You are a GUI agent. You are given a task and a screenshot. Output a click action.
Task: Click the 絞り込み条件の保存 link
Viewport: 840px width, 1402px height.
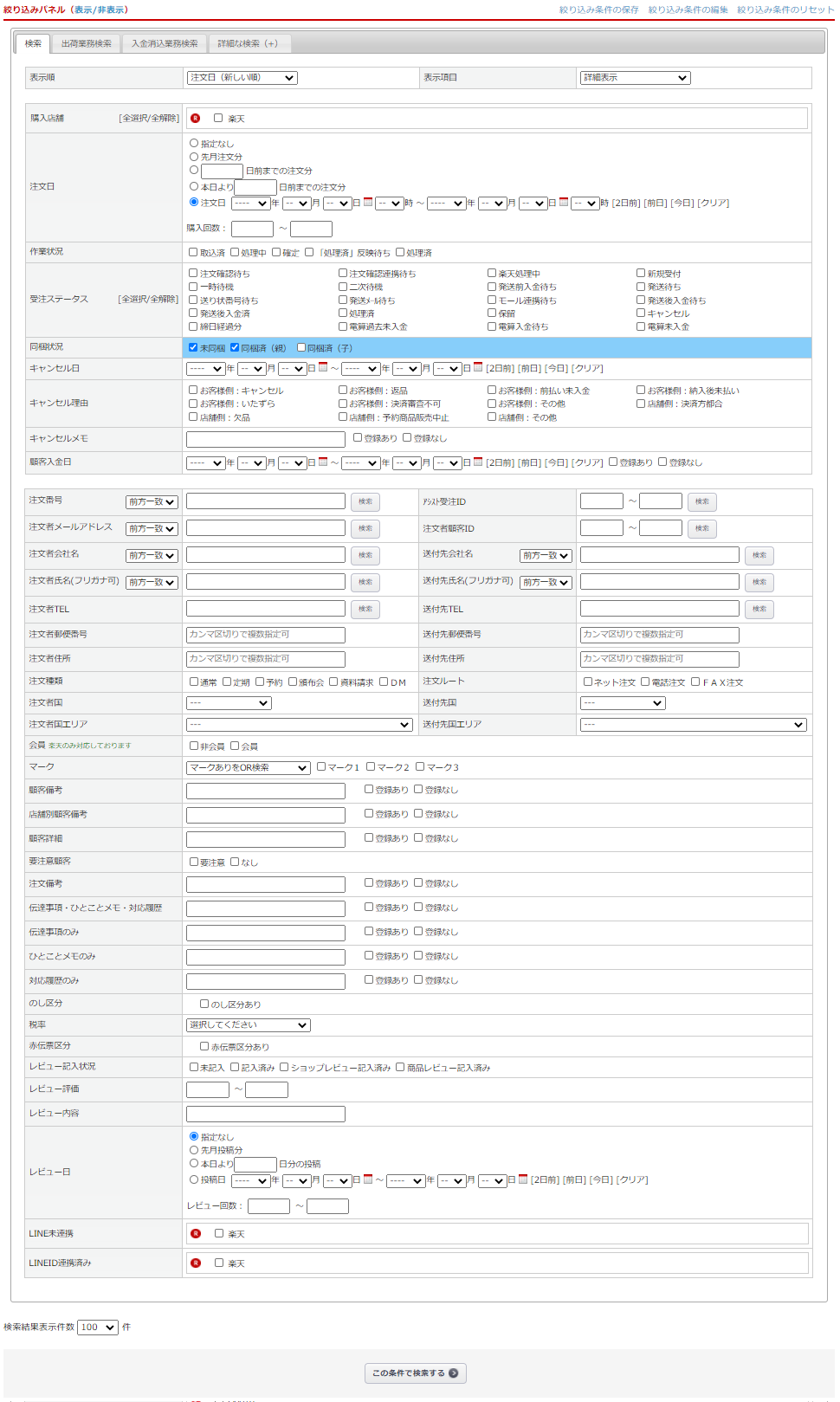(598, 10)
